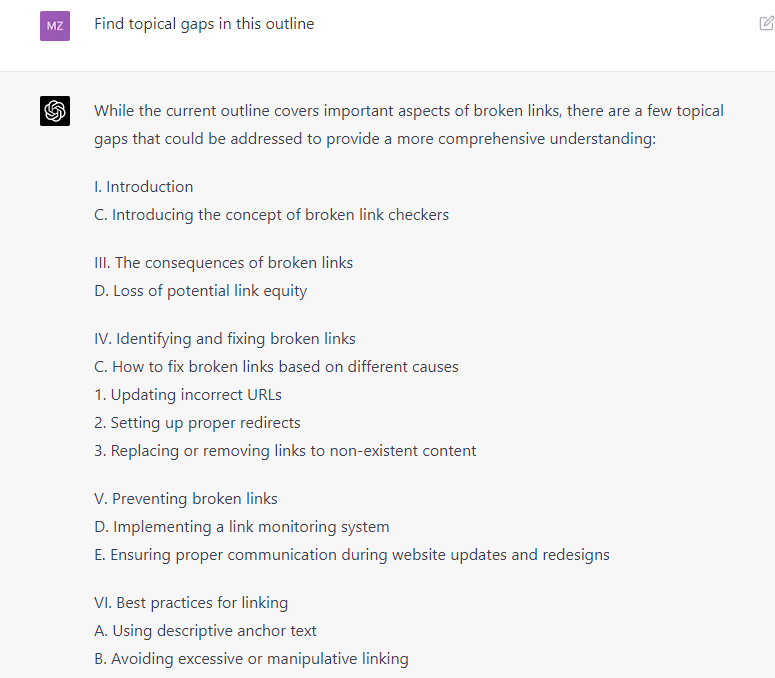Click "Introducing the concept of broken link checkers"
This screenshot has height=678, width=775.
[x=271, y=215]
